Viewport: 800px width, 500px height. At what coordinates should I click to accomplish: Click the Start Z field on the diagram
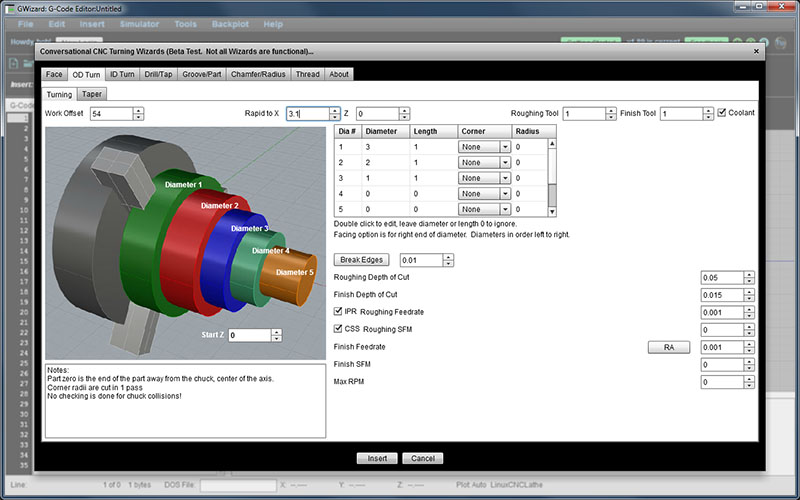coord(250,335)
